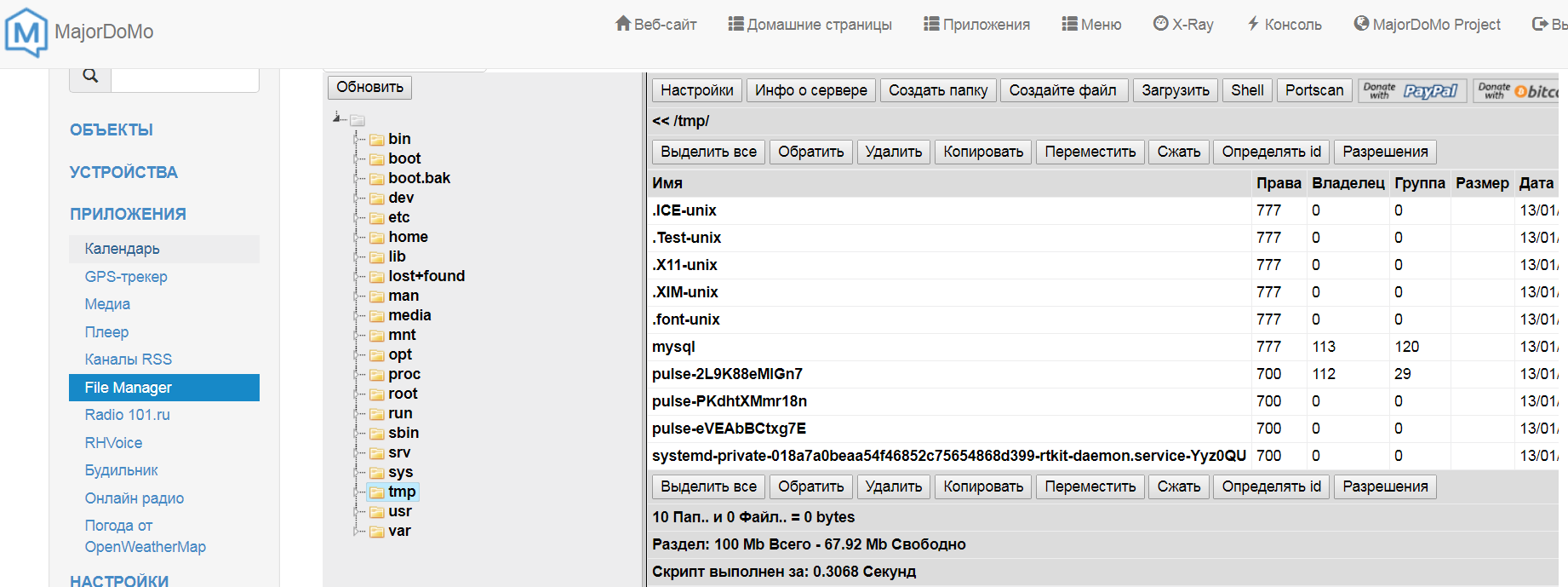Click the search magnifier icon
Image resolution: width=1568 pixels, height=587 pixels.
click(x=90, y=76)
